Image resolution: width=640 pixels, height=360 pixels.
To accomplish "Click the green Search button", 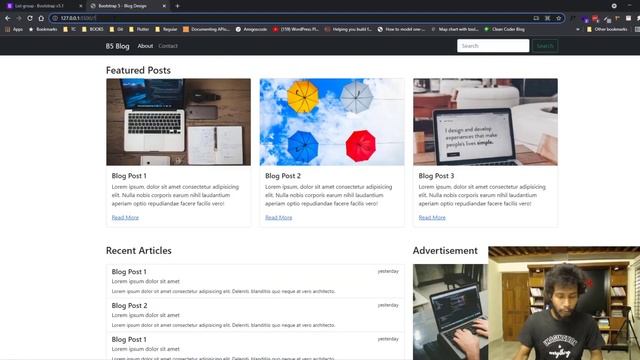I will (x=545, y=46).
